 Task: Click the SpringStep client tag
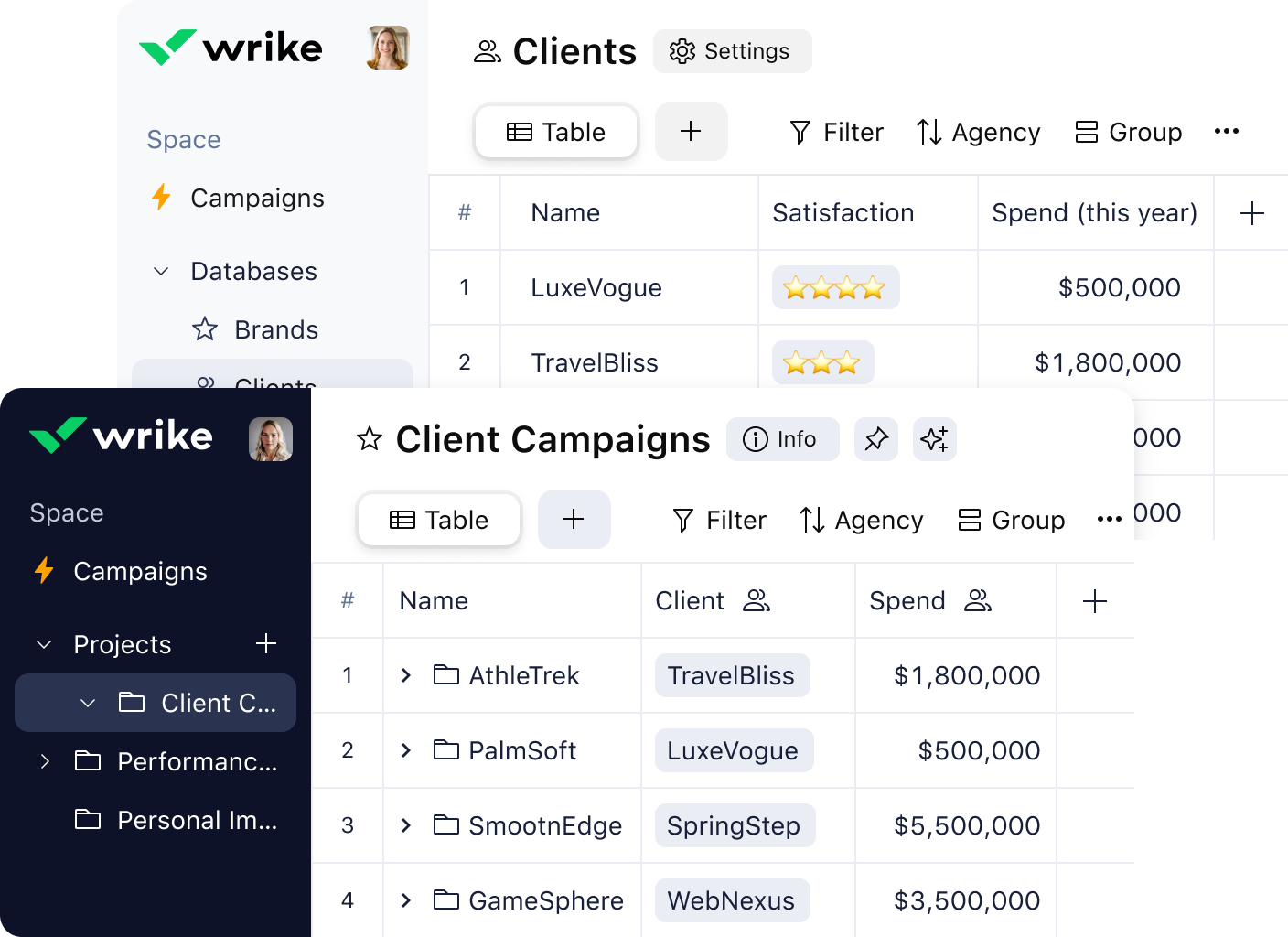tap(735, 825)
